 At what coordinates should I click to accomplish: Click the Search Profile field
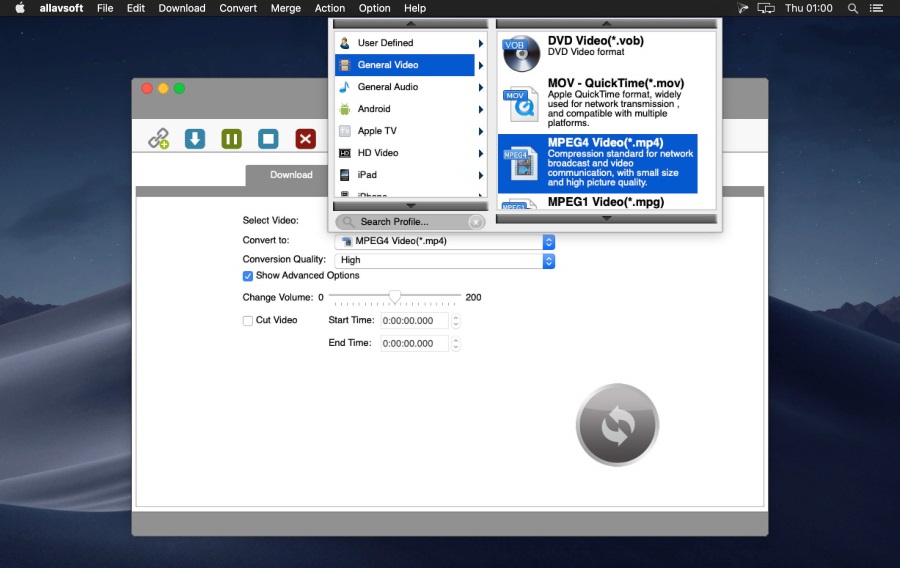[x=410, y=222]
